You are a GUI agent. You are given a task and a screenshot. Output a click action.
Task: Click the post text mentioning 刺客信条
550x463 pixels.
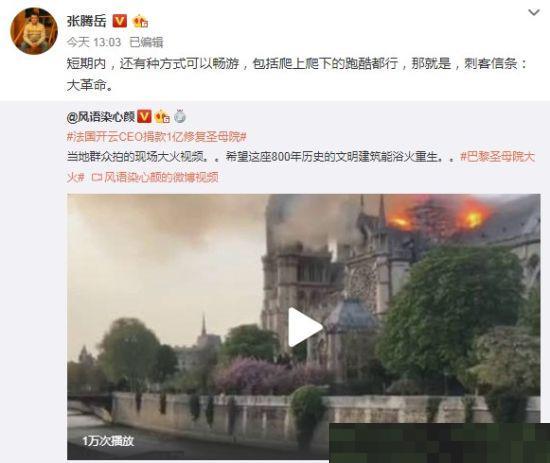[297, 74]
